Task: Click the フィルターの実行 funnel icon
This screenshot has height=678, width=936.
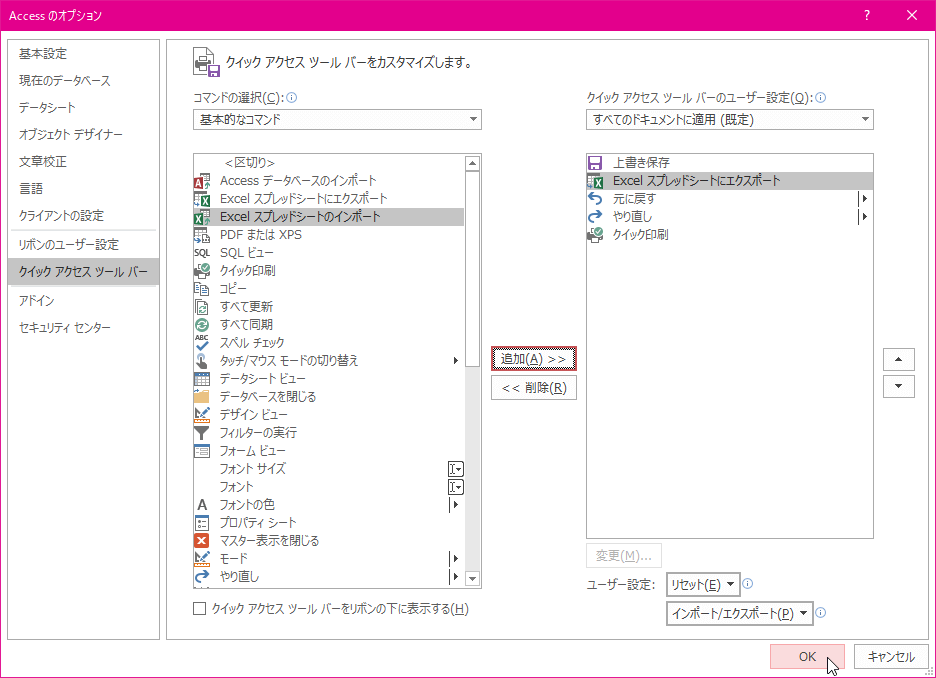Action: pyautogui.click(x=202, y=433)
